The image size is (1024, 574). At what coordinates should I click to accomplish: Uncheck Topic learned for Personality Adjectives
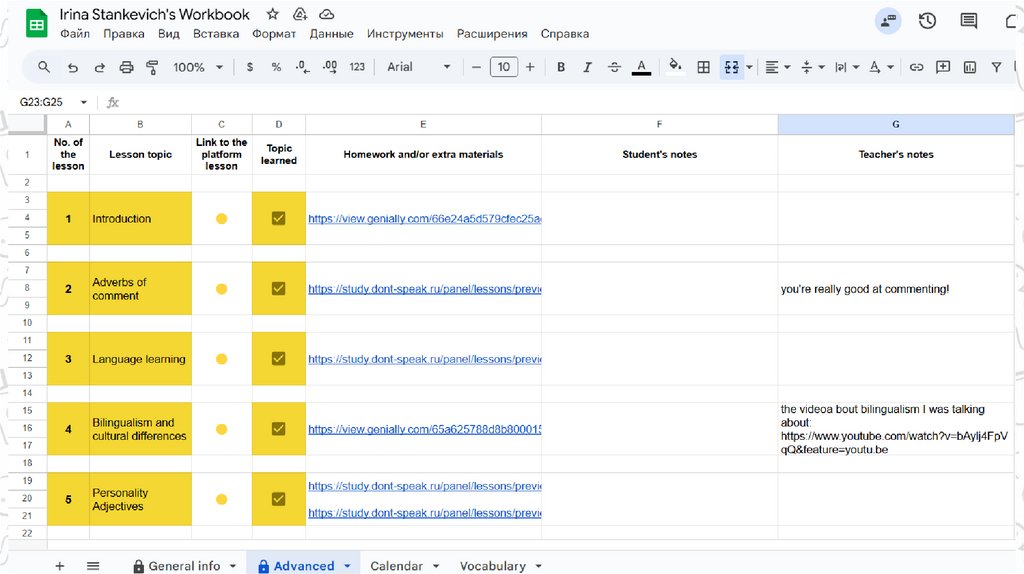click(279, 499)
